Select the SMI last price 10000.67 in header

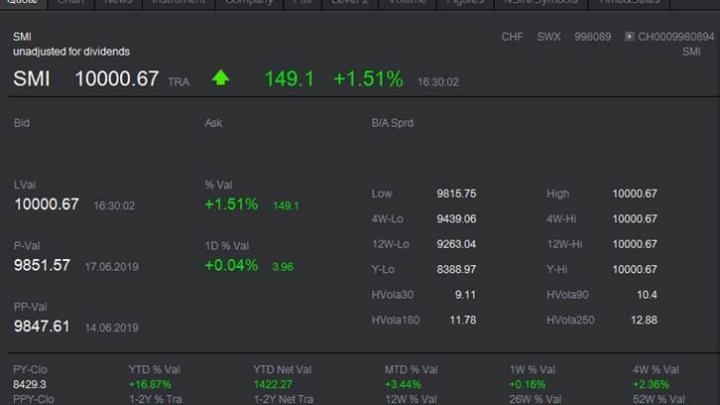point(117,79)
